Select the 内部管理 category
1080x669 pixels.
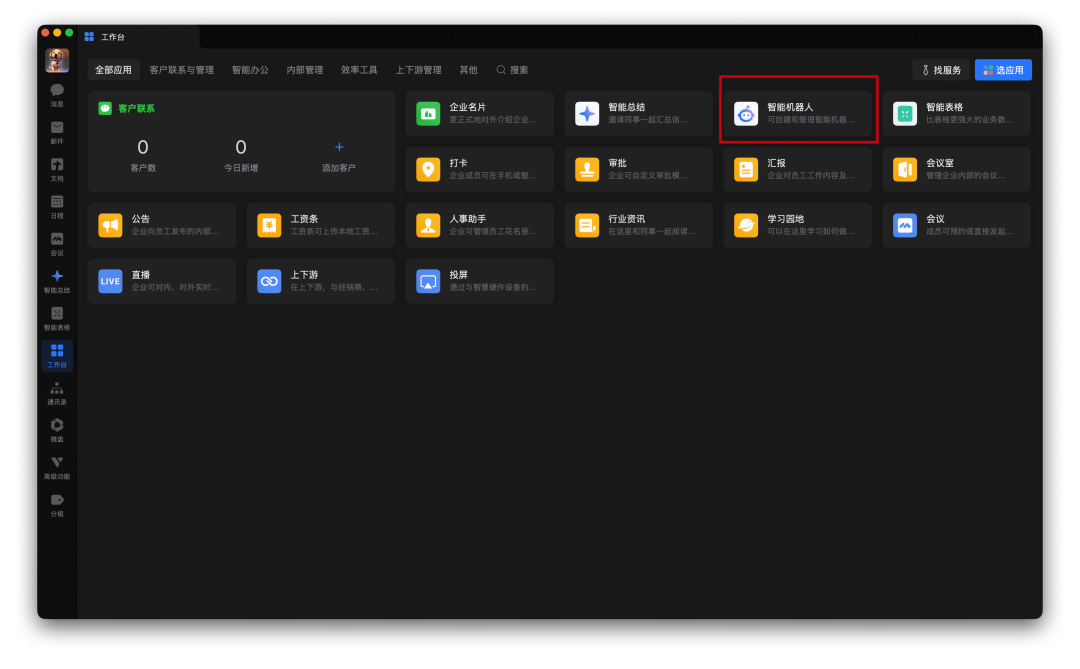click(x=304, y=69)
